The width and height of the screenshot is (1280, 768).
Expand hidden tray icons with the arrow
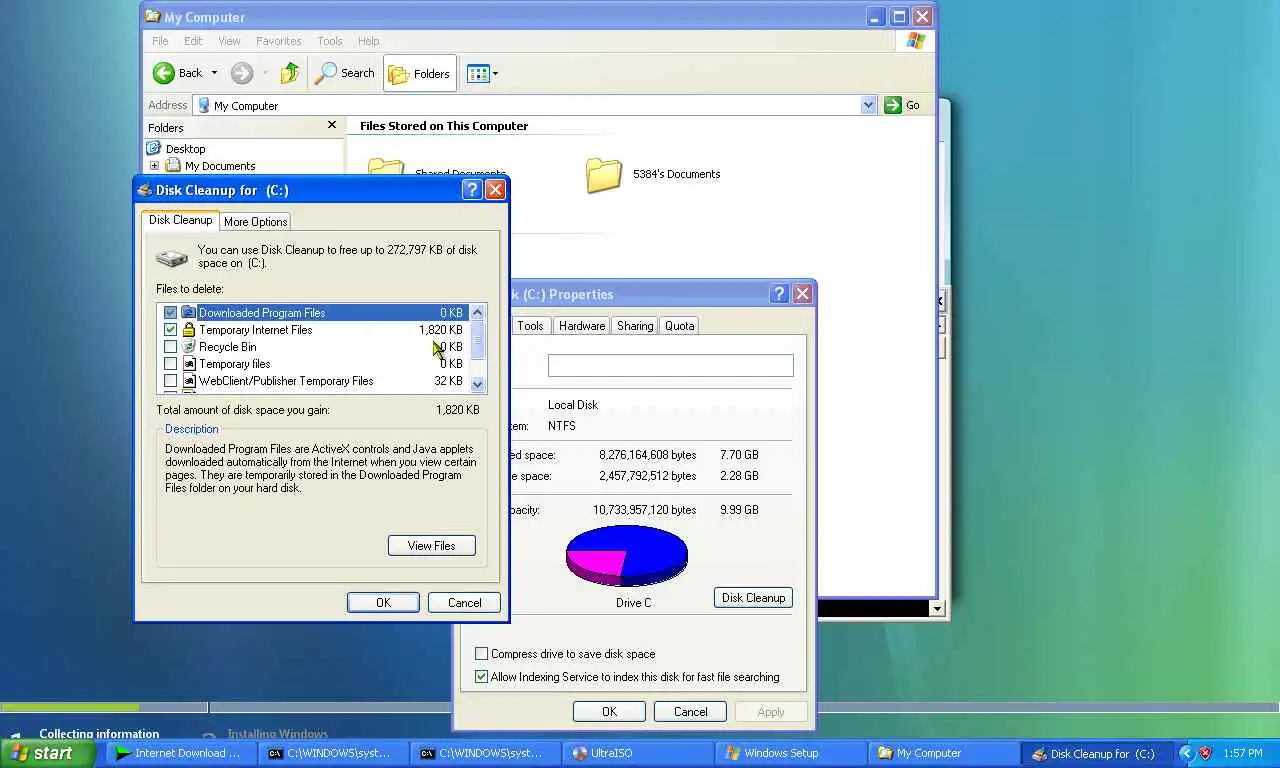[x=1186, y=753]
